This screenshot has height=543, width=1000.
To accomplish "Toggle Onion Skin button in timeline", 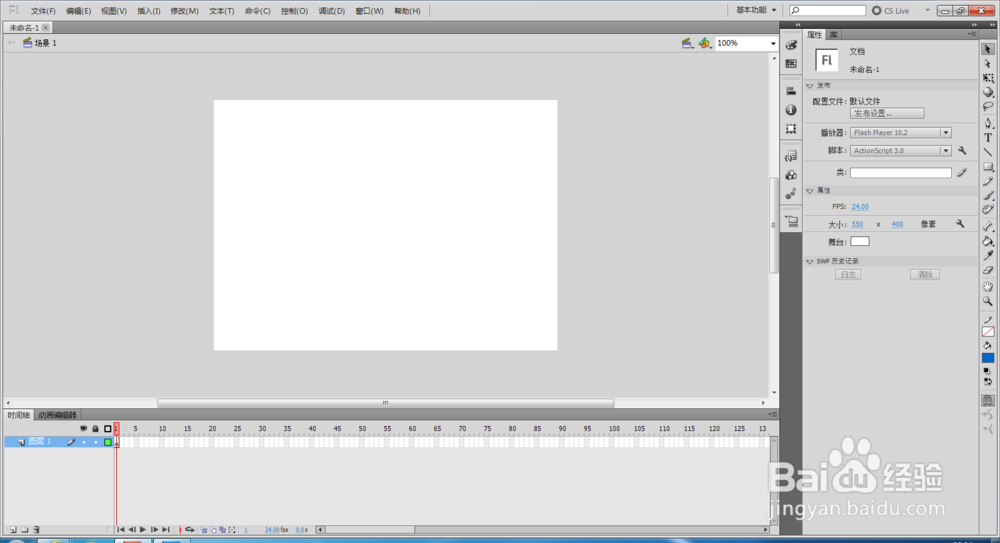I will (204, 530).
